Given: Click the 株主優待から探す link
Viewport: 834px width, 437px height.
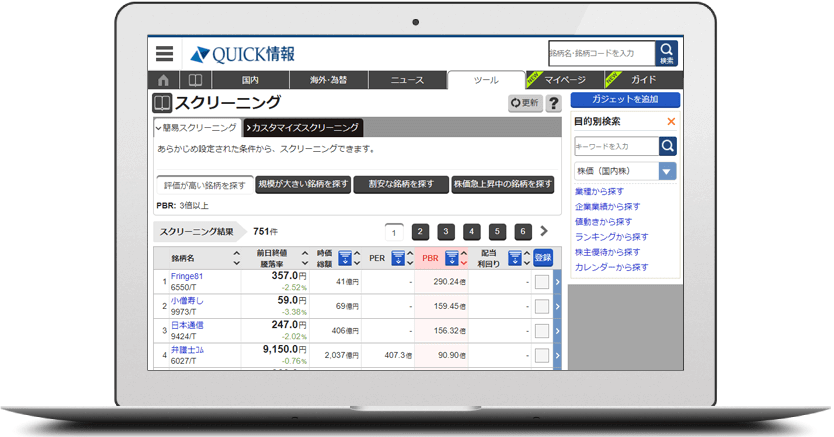Looking at the screenshot, I should pyautogui.click(x=607, y=252).
